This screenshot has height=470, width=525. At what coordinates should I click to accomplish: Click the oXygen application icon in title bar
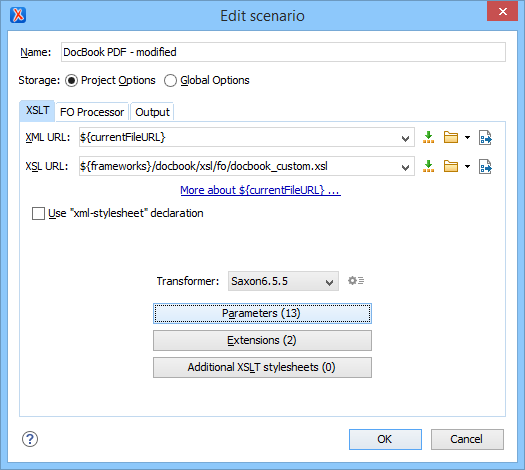(18, 15)
